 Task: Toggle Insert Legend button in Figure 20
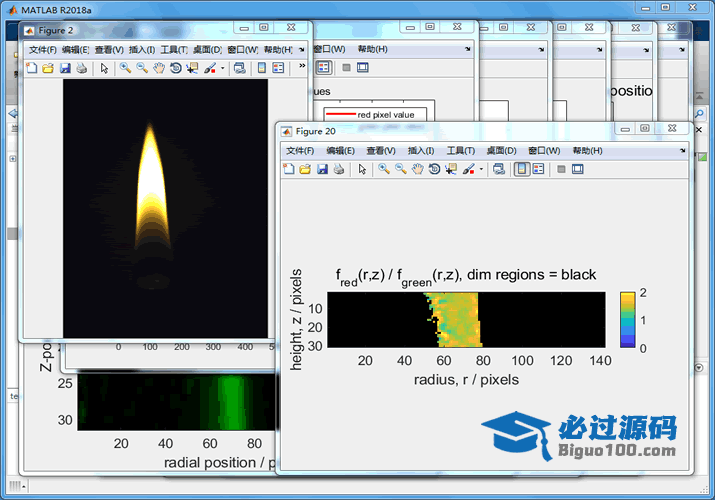coord(538,170)
